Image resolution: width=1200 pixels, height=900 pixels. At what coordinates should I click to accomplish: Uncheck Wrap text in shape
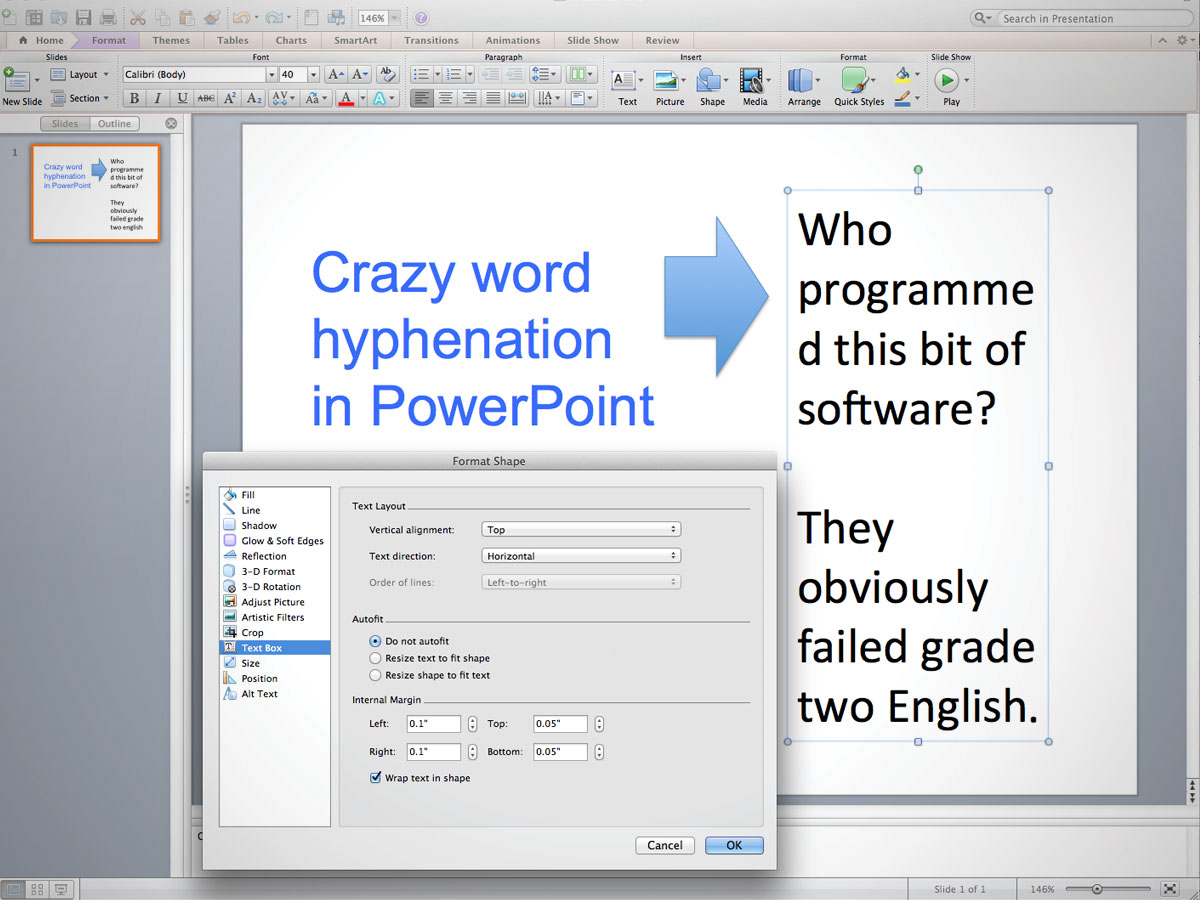click(376, 777)
